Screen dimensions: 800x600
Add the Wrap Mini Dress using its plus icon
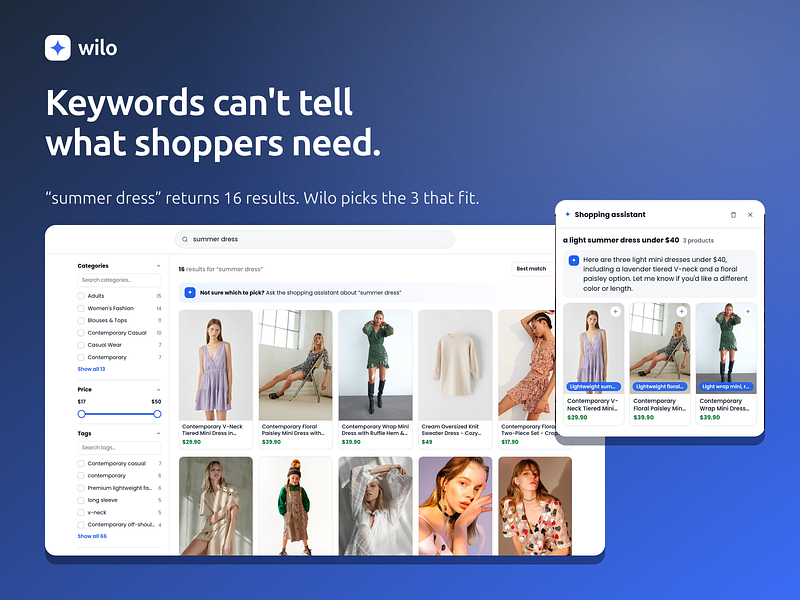coord(748,311)
